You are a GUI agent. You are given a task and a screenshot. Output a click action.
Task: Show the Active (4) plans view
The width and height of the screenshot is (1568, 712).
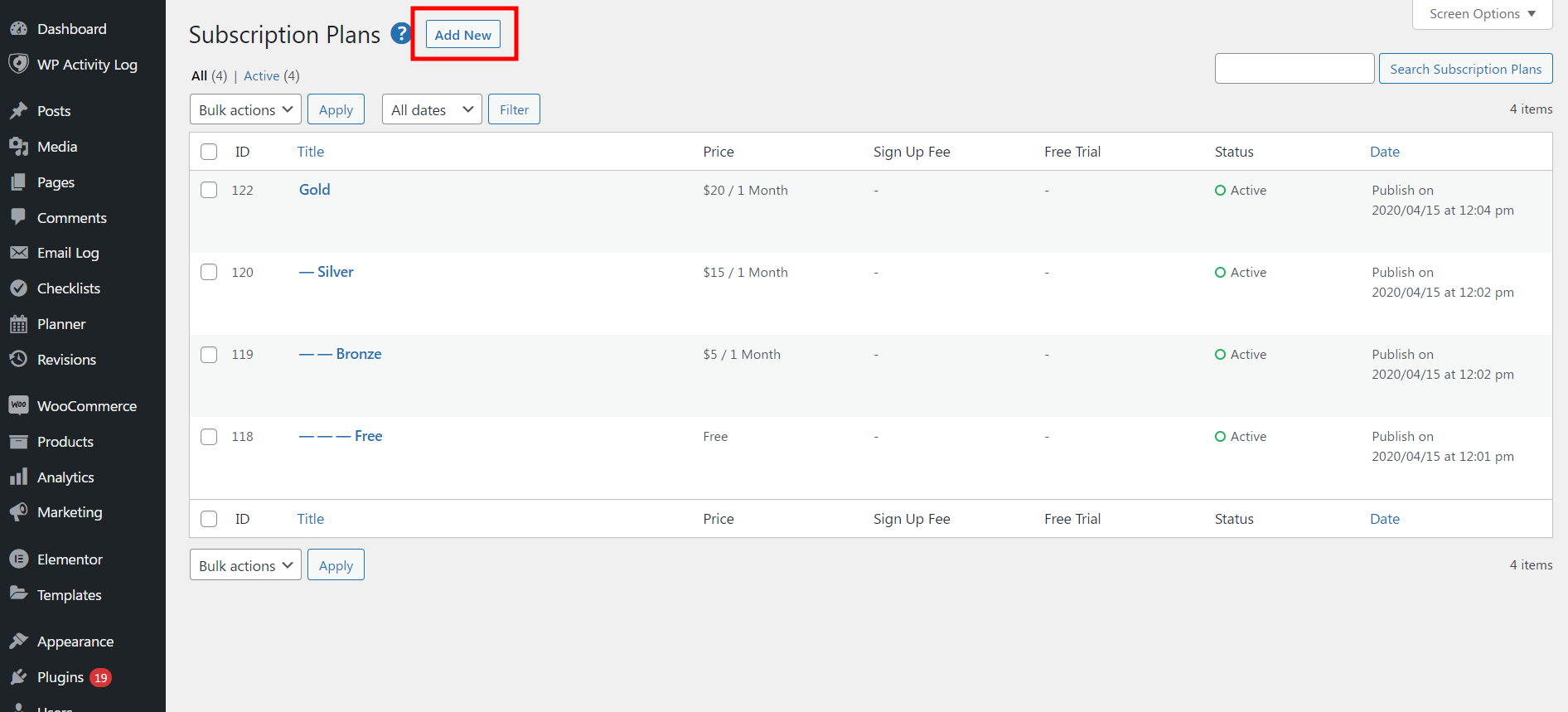(272, 75)
